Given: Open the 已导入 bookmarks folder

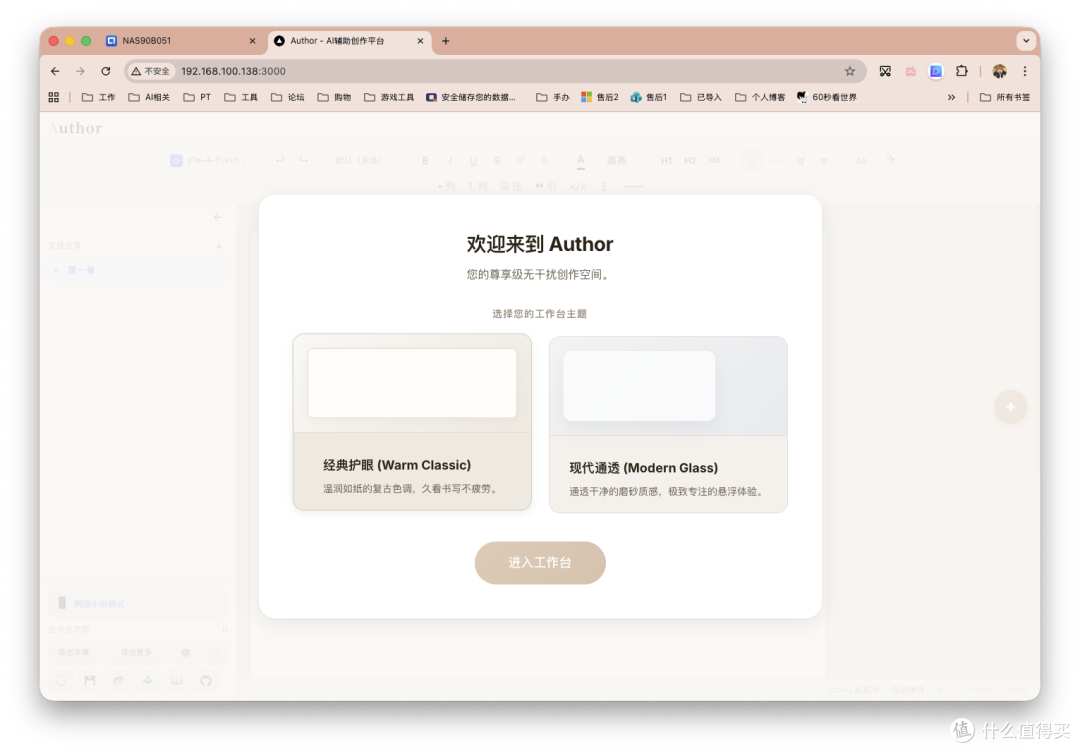Looking at the screenshot, I should 700,97.
